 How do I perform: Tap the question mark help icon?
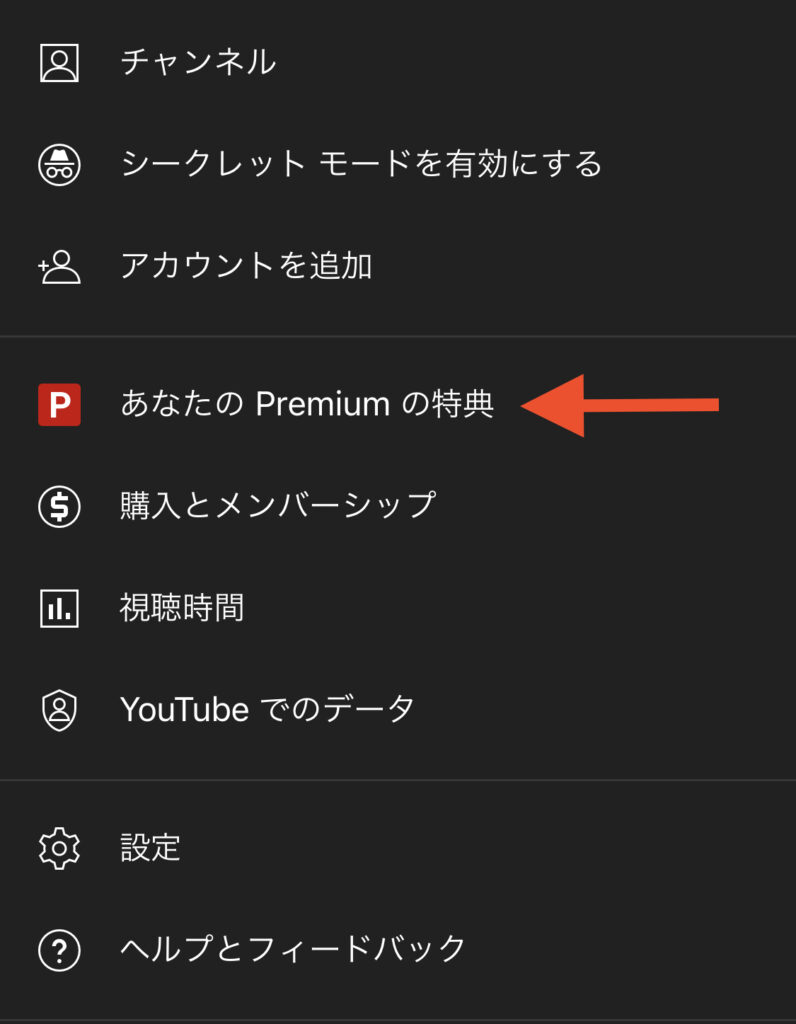click(59, 950)
